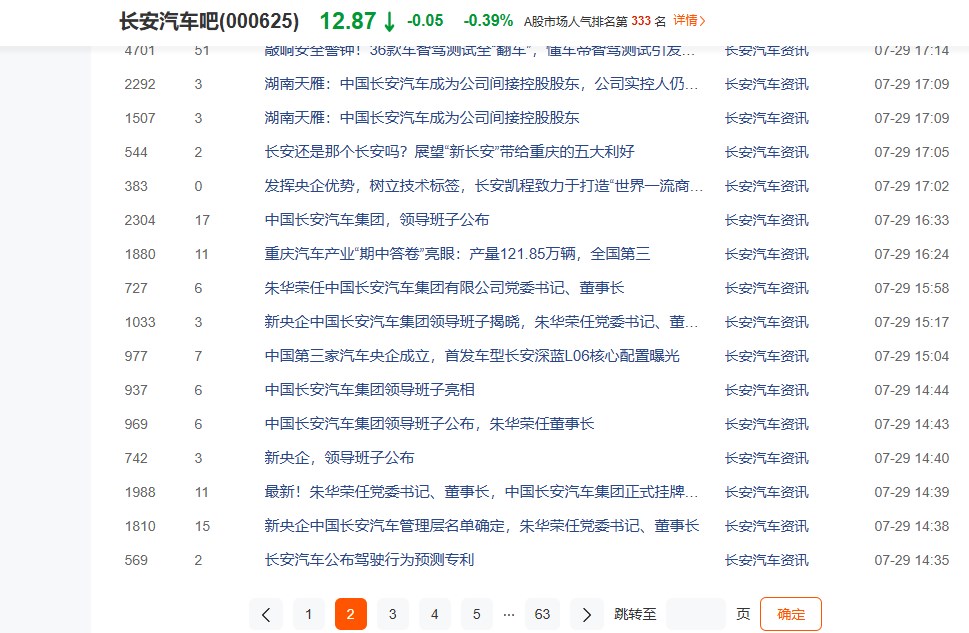Screen dimensions: 969x633
Task: Open post 中国长安汽车集团，领导班子公布
Action: tap(377, 220)
